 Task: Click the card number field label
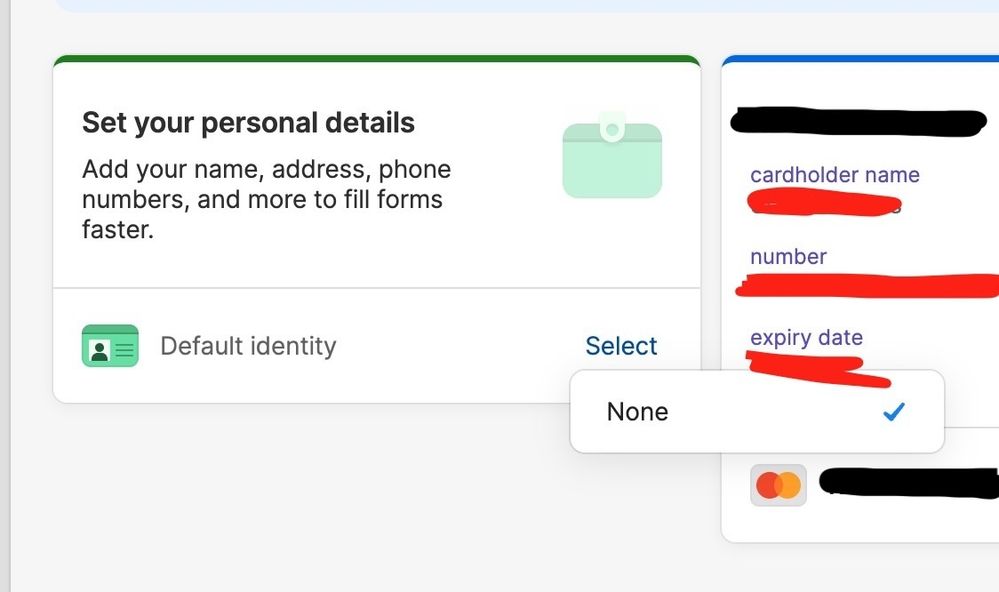coord(788,257)
